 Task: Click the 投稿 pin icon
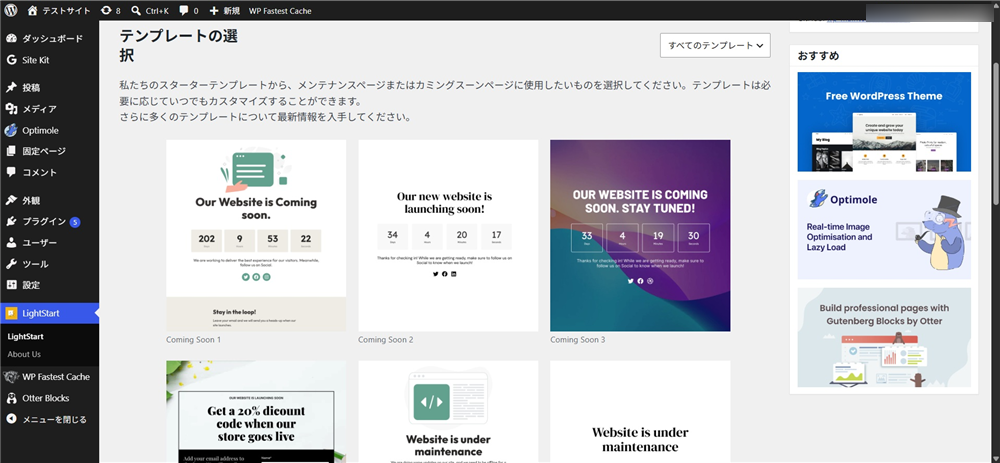click(x=11, y=87)
